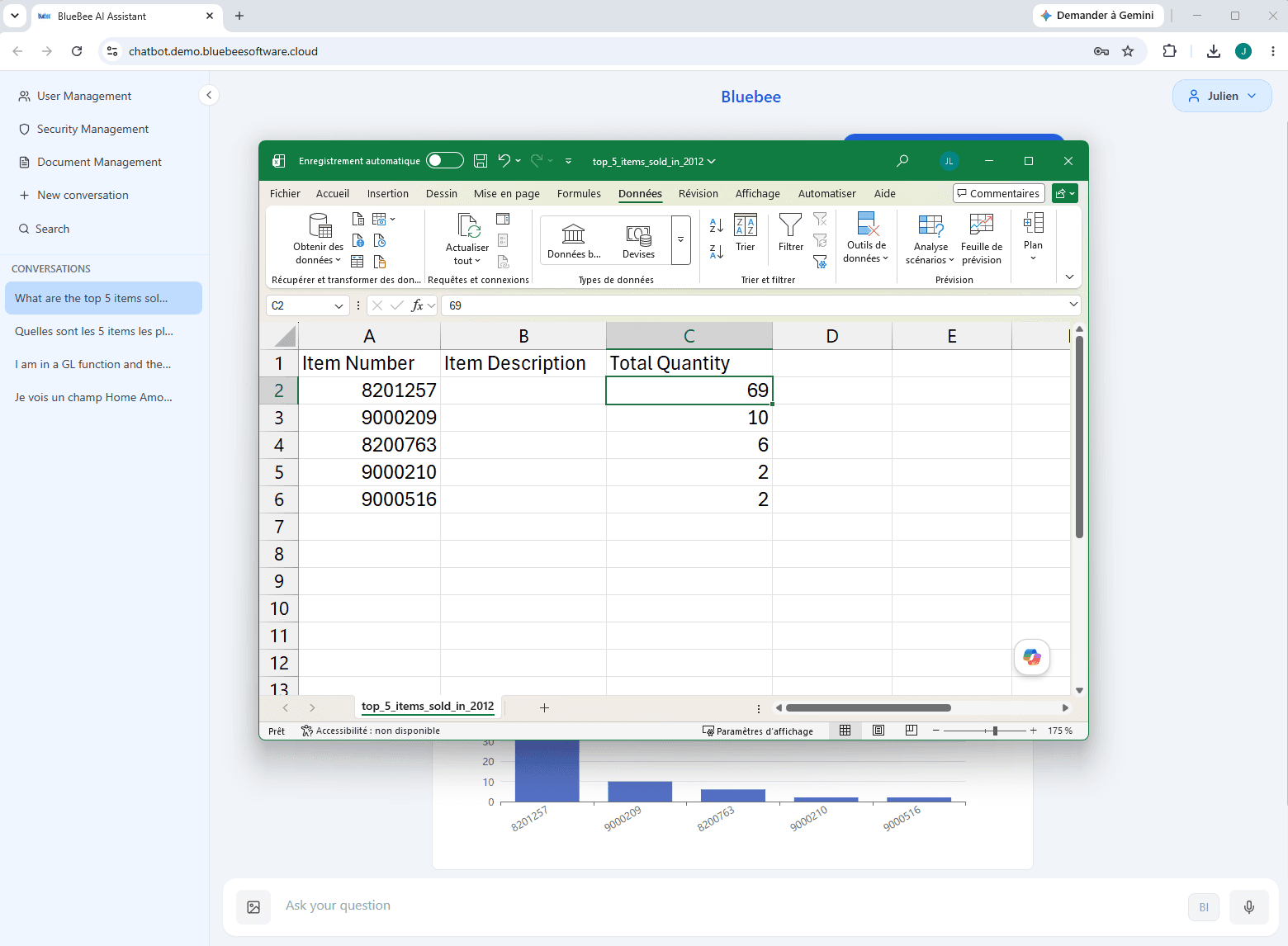This screenshot has width=1288, height=946.
Task: Toggle Enregistrement automatique switch
Action: pos(445,161)
